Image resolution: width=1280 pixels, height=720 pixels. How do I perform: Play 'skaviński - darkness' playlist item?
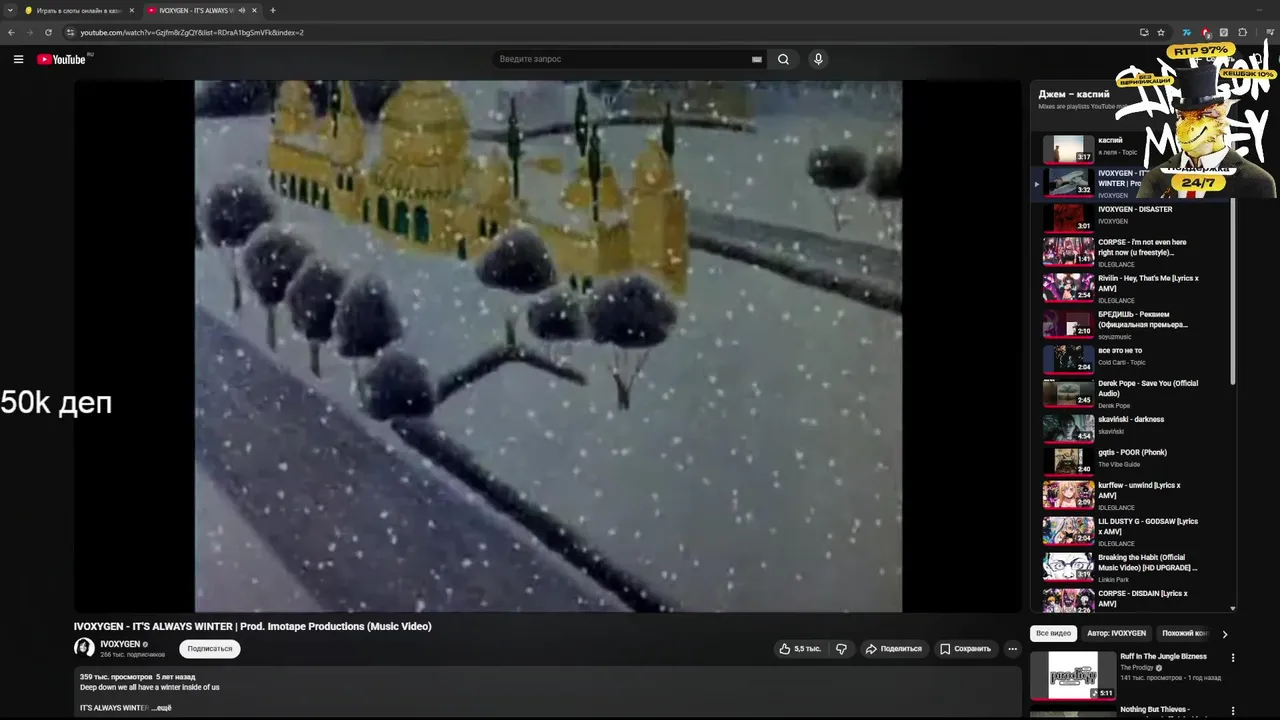point(1130,427)
